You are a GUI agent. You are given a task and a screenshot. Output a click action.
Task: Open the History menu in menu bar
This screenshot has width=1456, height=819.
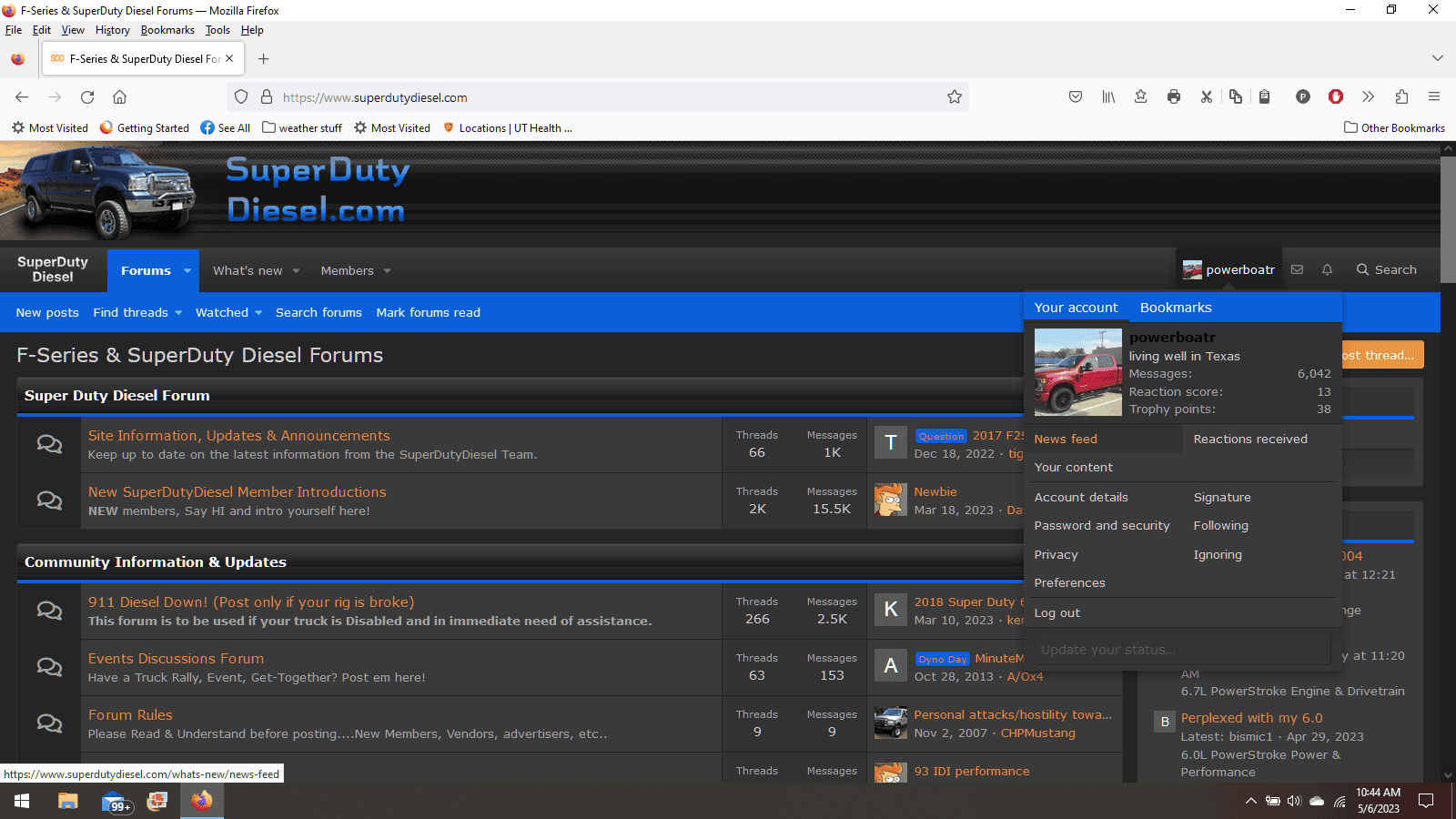112,30
